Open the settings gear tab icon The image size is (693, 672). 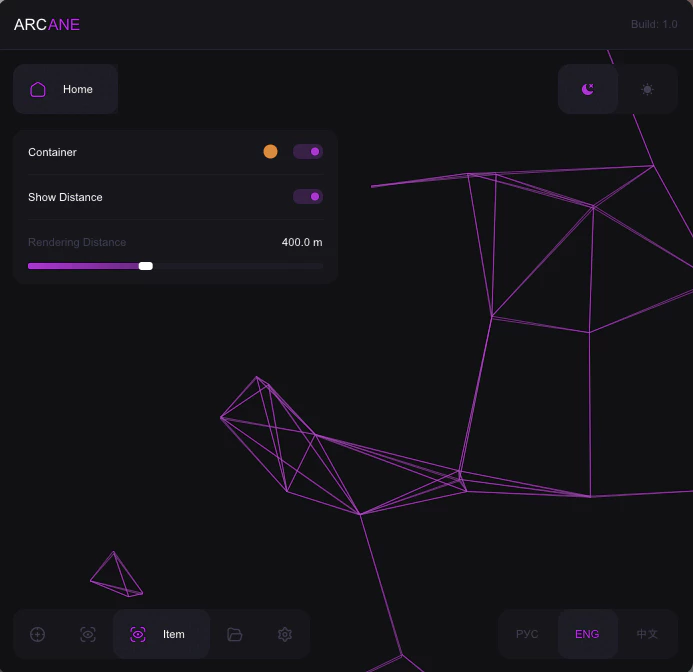285,634
